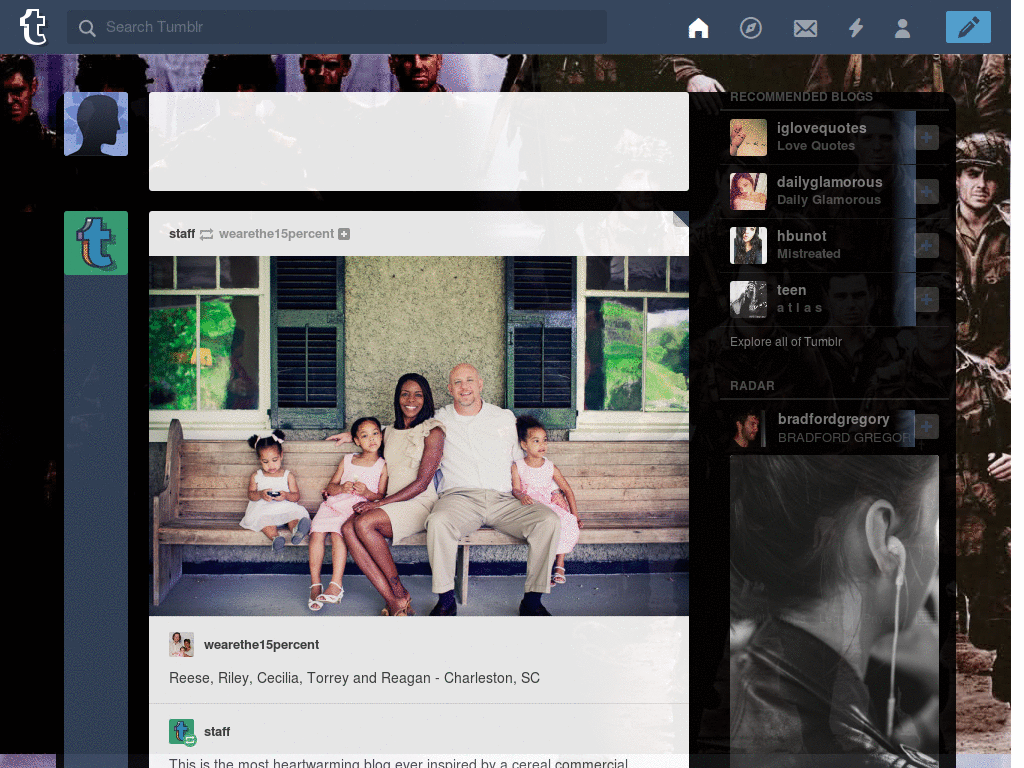Open dailyglamorous avatar thumbnail
This screenshot has width=1024, height=768.
(748, 191)
